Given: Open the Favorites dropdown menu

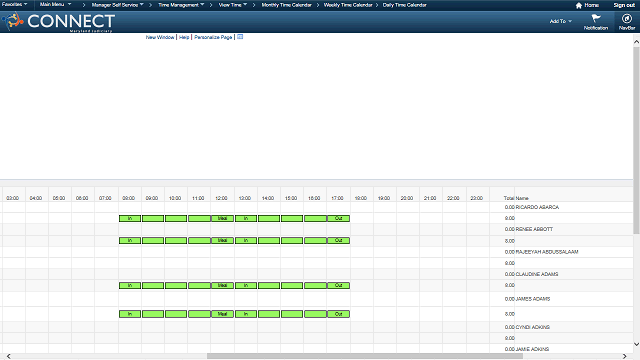Looking at the screenshot, I should [x=15, y=4].
